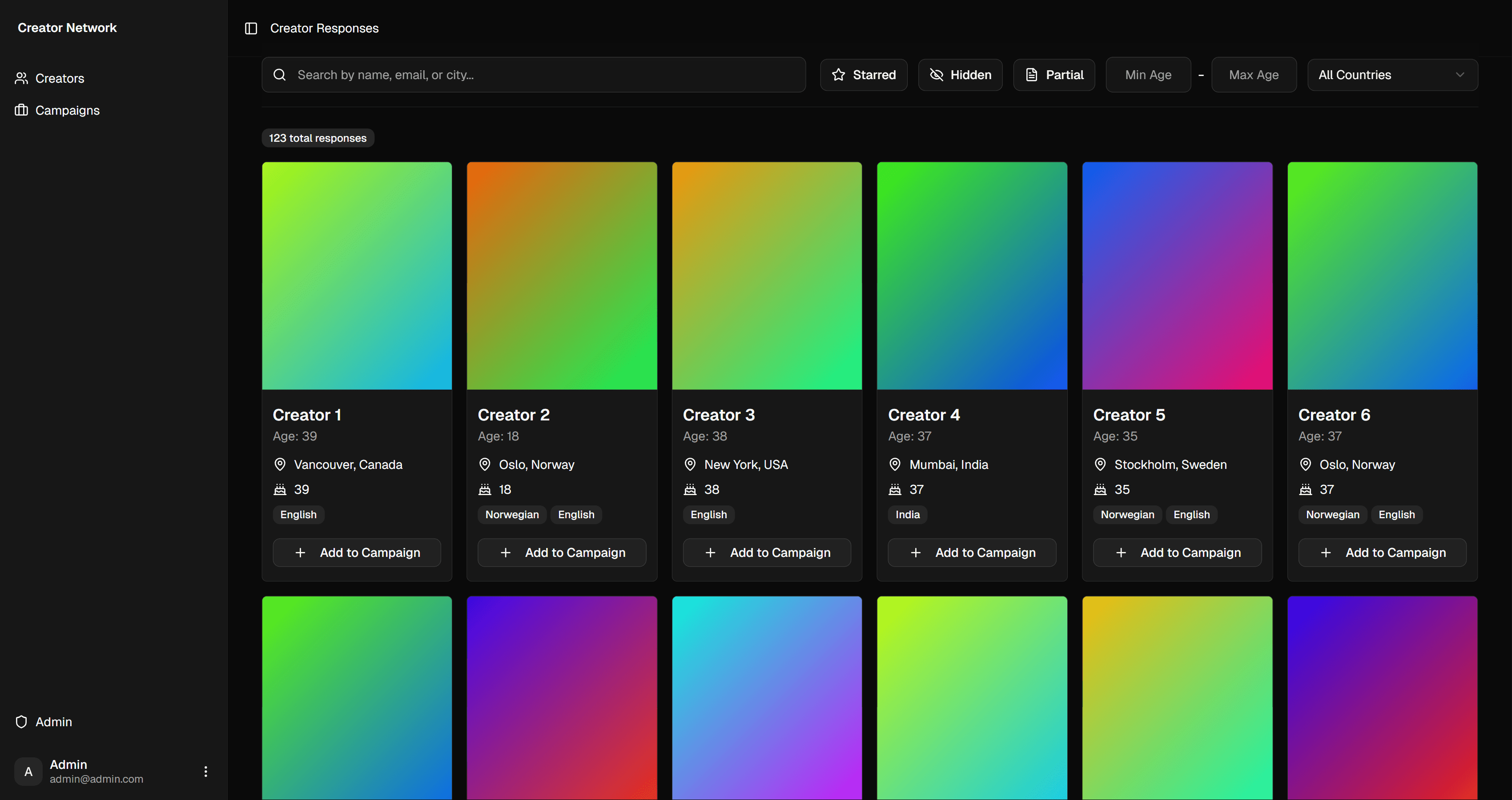The height and width of the screenshot is (800, 1512).
Task: Click the search by name, email, or city field
Action: [532, 75]
